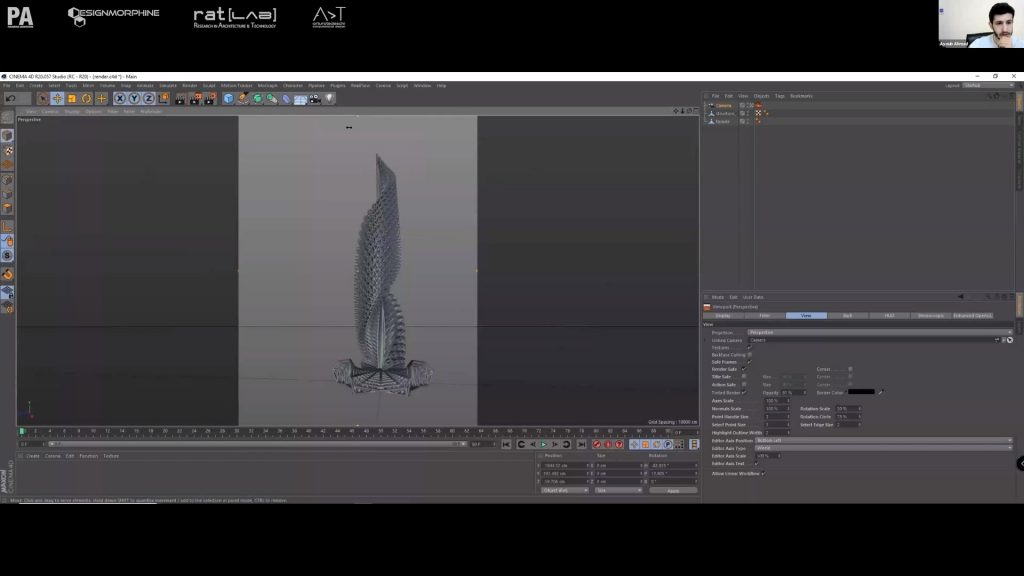Screen dimensions: 1024x576
Task: Add a Cube primitive object
Action: pos(229,98)
